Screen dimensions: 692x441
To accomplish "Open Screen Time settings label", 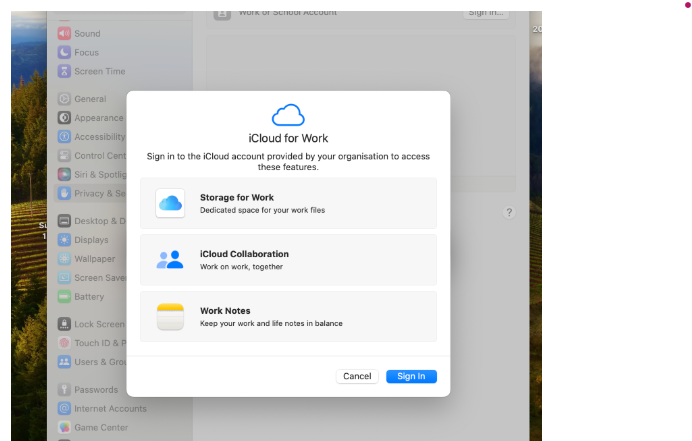I will (x=100, y=71).
